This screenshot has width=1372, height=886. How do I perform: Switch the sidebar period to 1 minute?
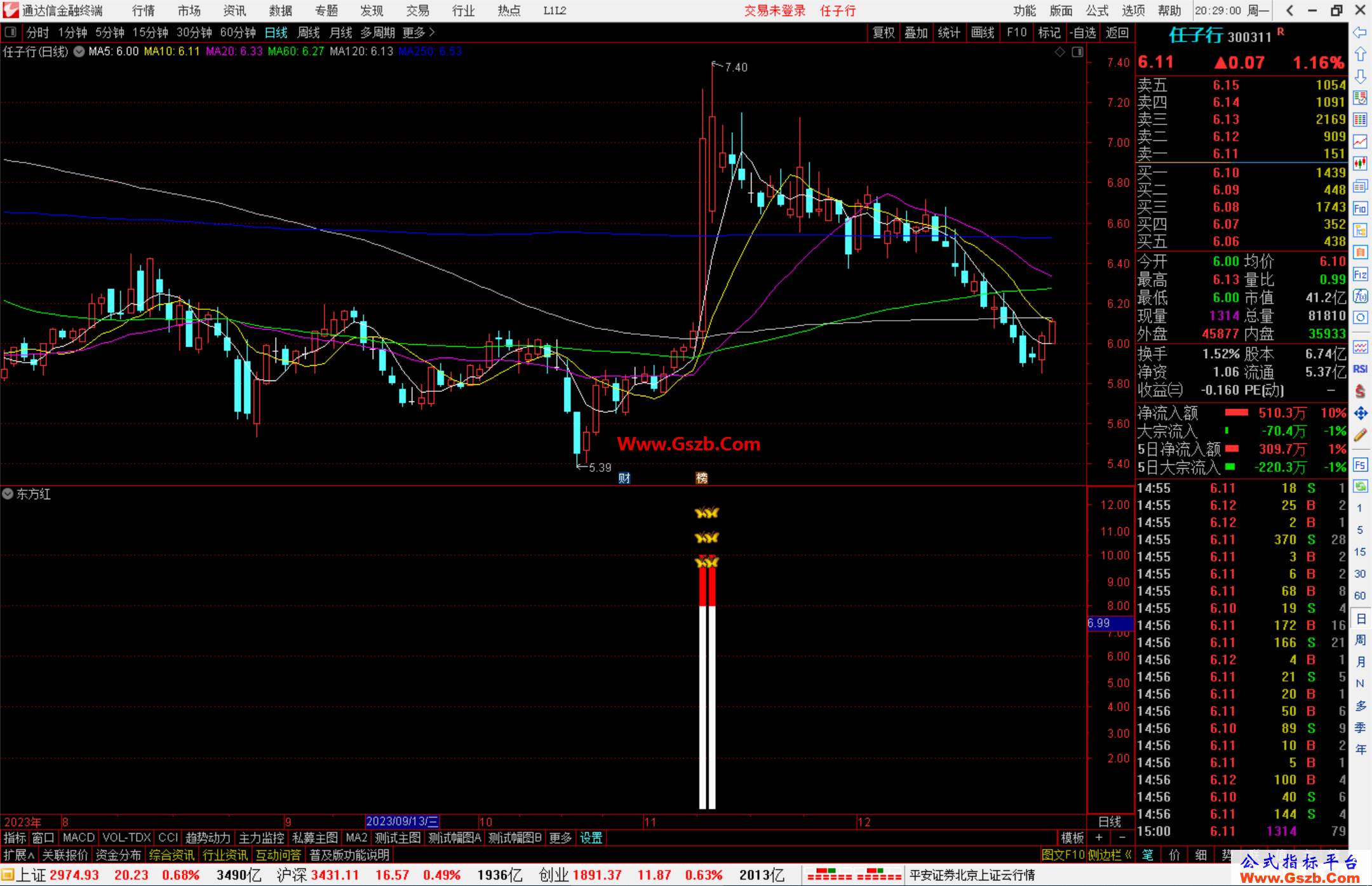click(1359, 508)
